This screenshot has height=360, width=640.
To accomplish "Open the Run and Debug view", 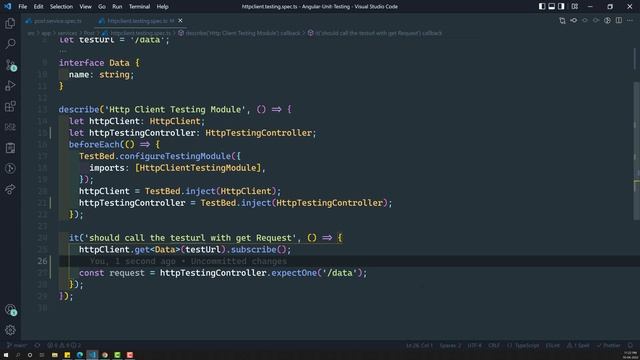I will pyautogui.click(x=10, y=86).
